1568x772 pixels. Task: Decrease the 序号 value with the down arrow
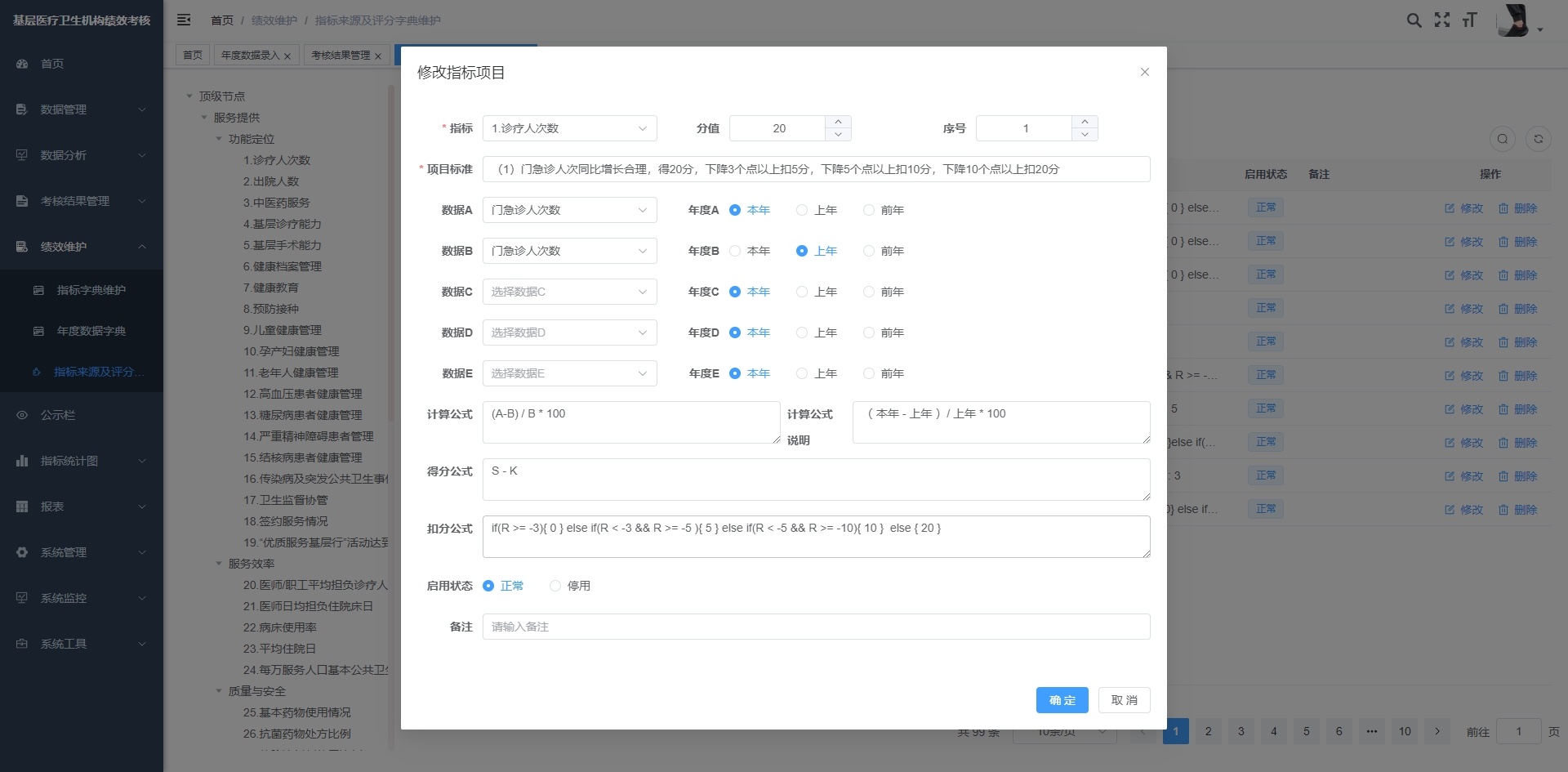1085,135
